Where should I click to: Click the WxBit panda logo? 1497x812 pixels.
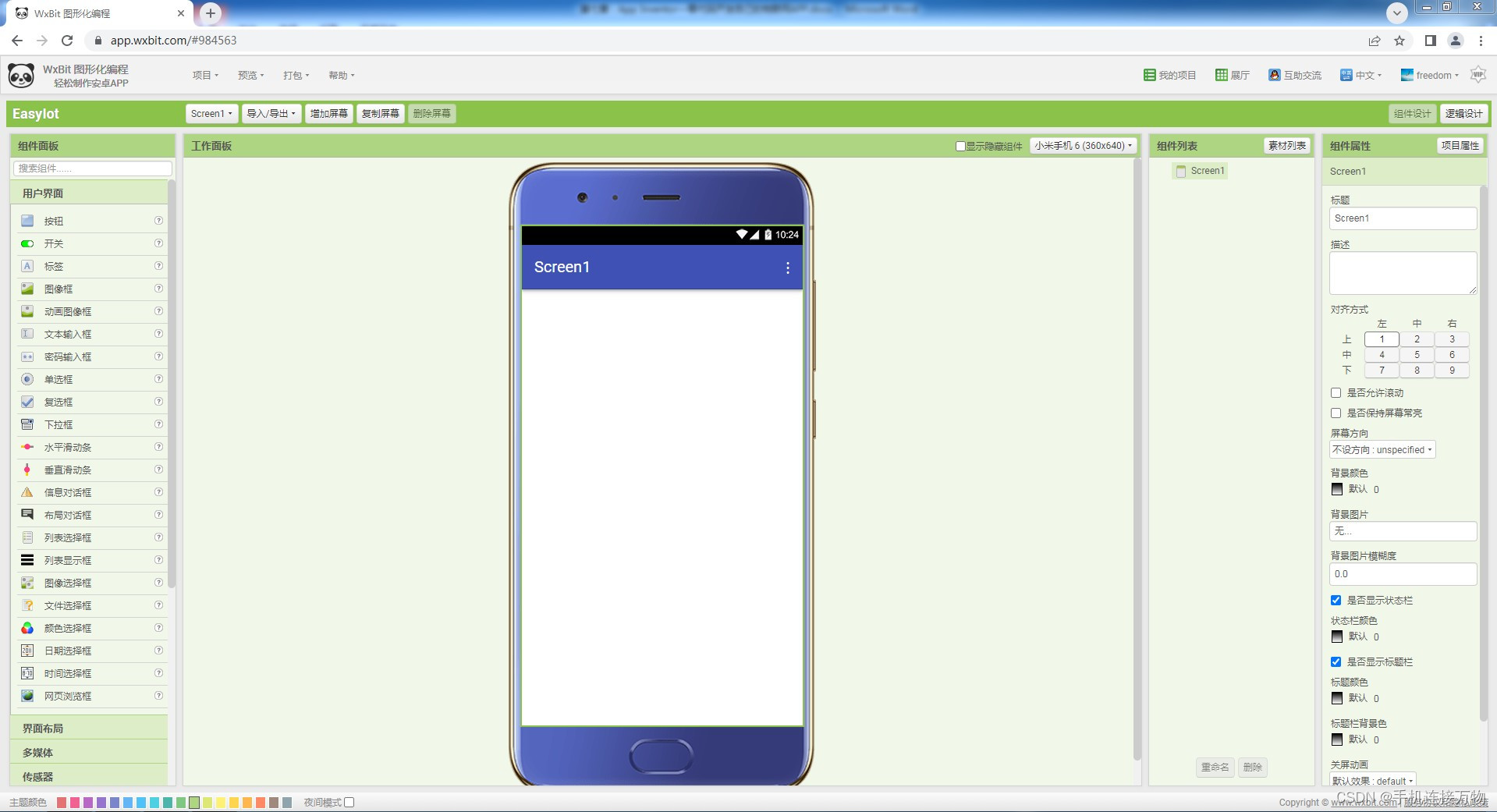[x=20, y=75]
